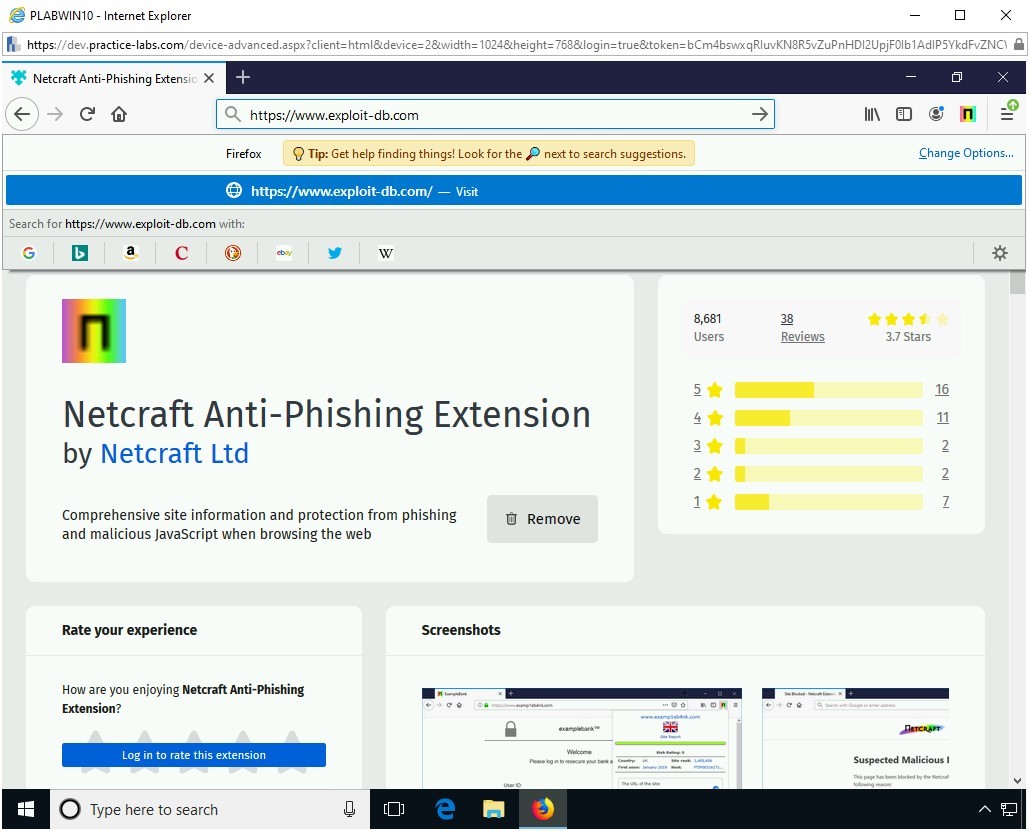The image size is (1030, 833).
Task: Click the 5-star rating bar
Action: (828, 390)
